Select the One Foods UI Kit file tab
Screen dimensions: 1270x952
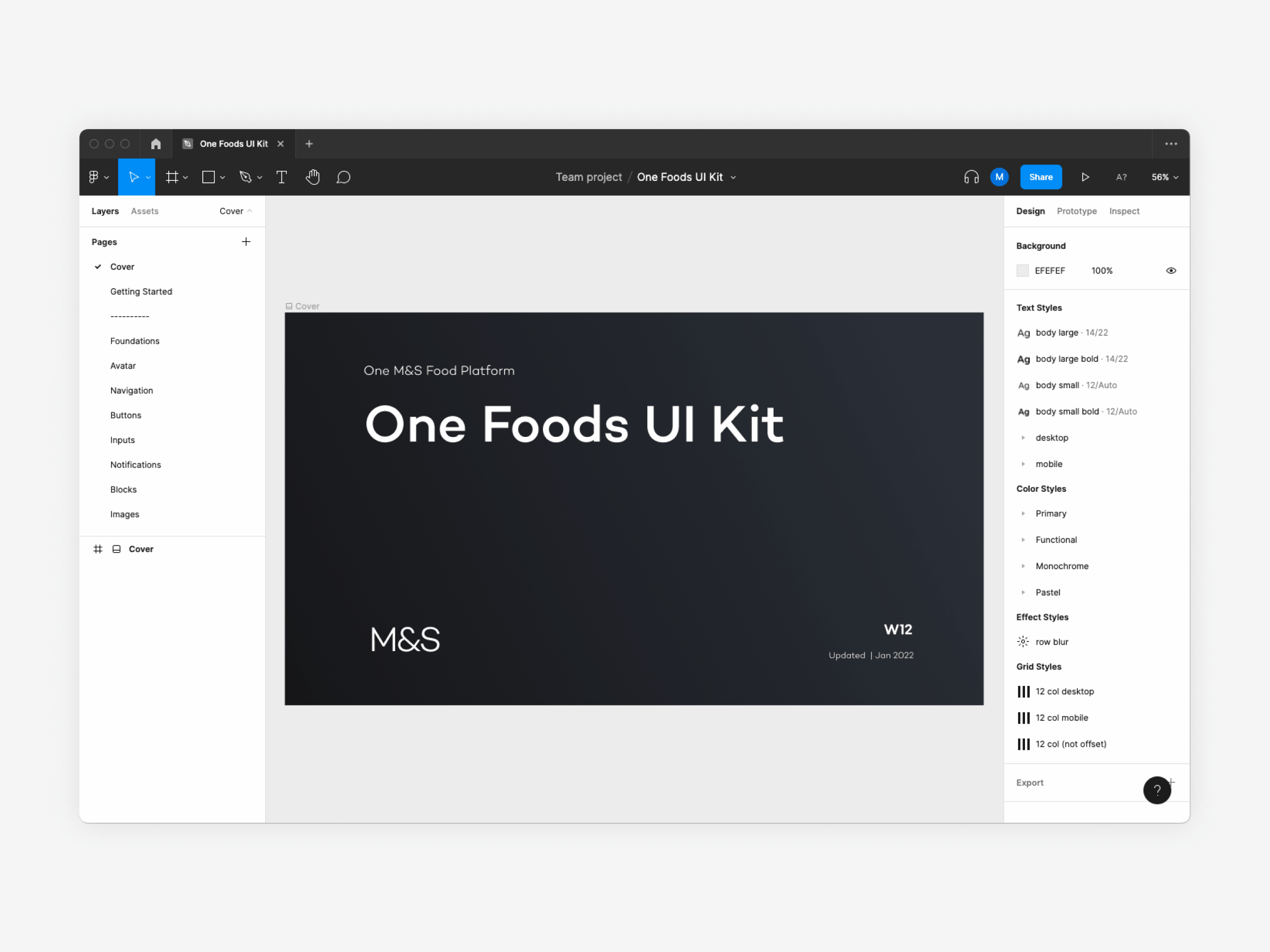234,143
